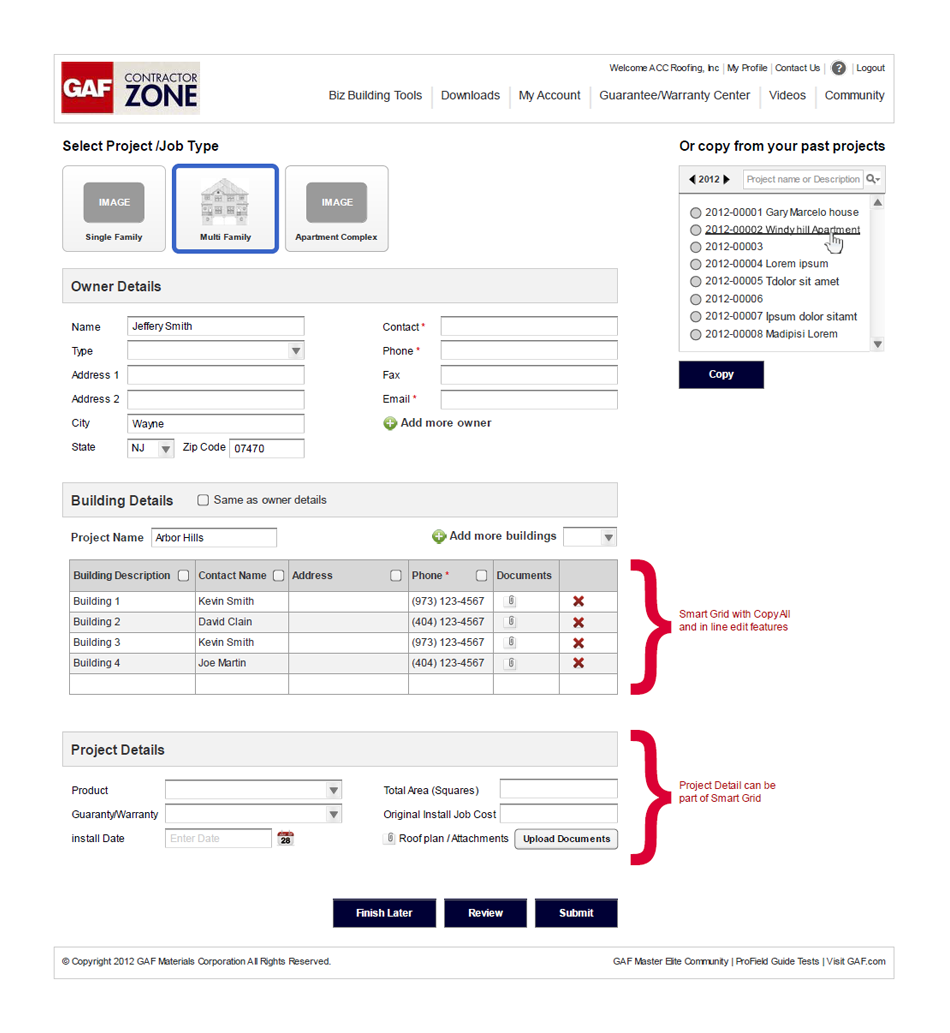This screenshot has width=950, height=1033.
Task: Click the attachment icon for Building 2
Action: pos(510,622)
